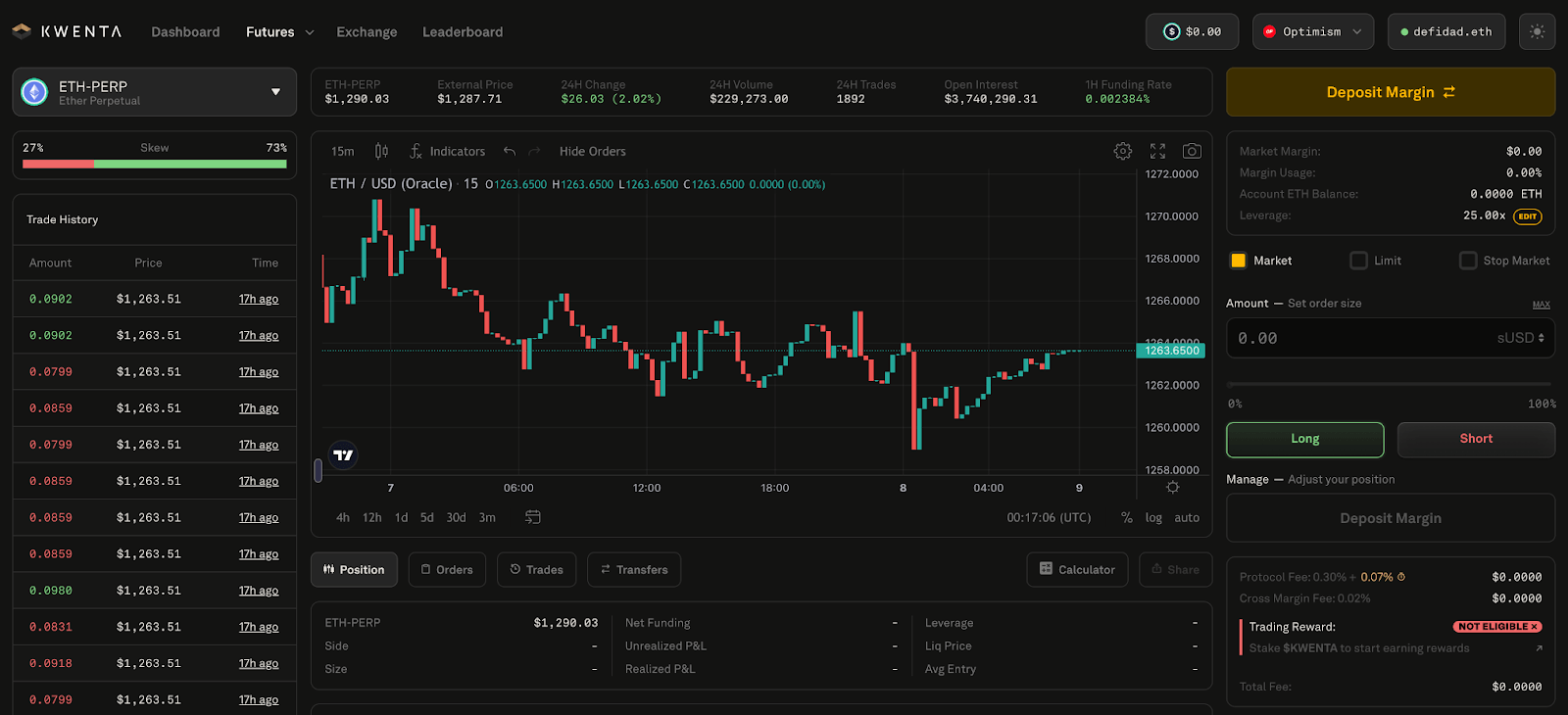Open candlestick chart type selector
Screen dimensions: 1568x715
click(381, 151)
